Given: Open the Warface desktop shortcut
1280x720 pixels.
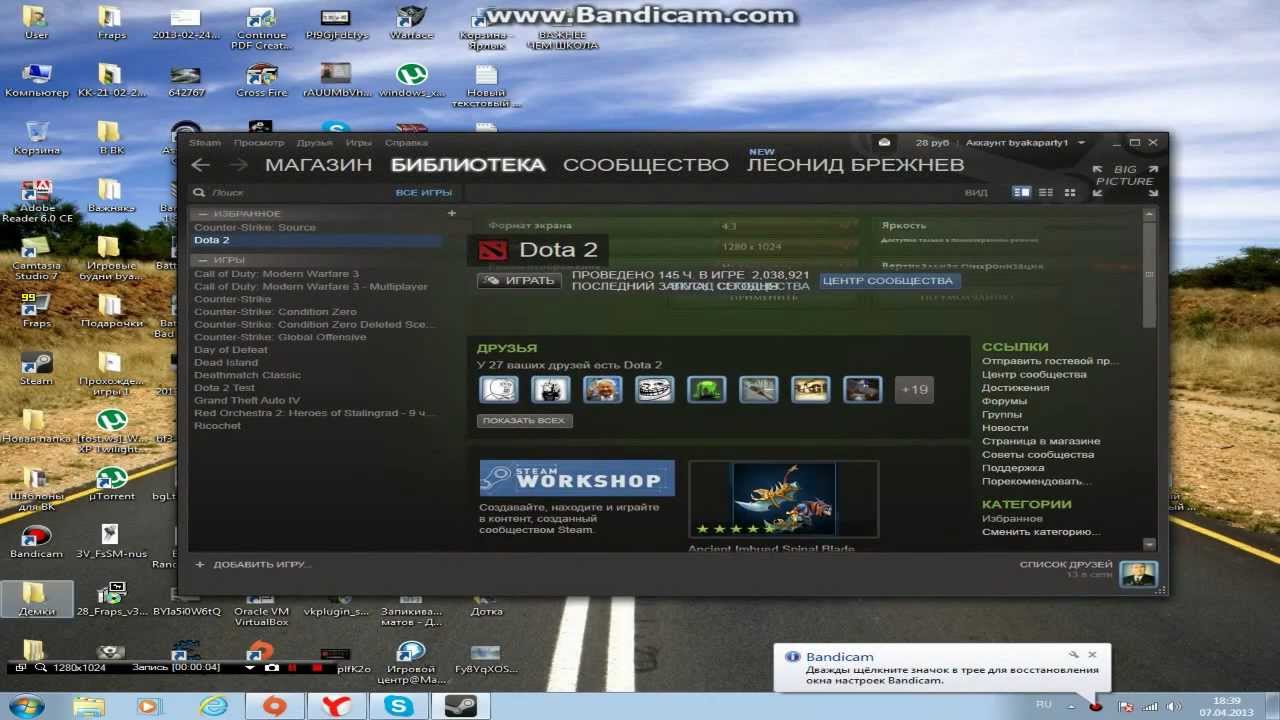Looking at the screenshot, I should [411, 24].
